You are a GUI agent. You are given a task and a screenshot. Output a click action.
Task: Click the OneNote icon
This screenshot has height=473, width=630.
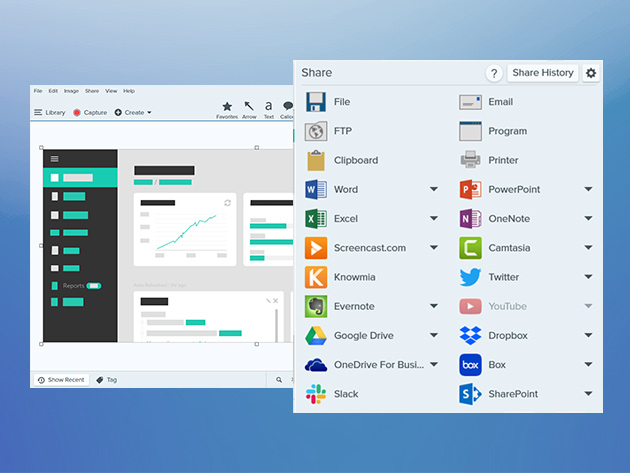470,219
